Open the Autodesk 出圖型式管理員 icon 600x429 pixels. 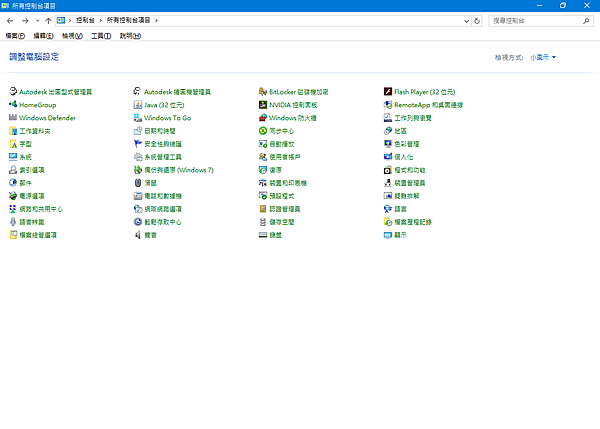[13, 91]
